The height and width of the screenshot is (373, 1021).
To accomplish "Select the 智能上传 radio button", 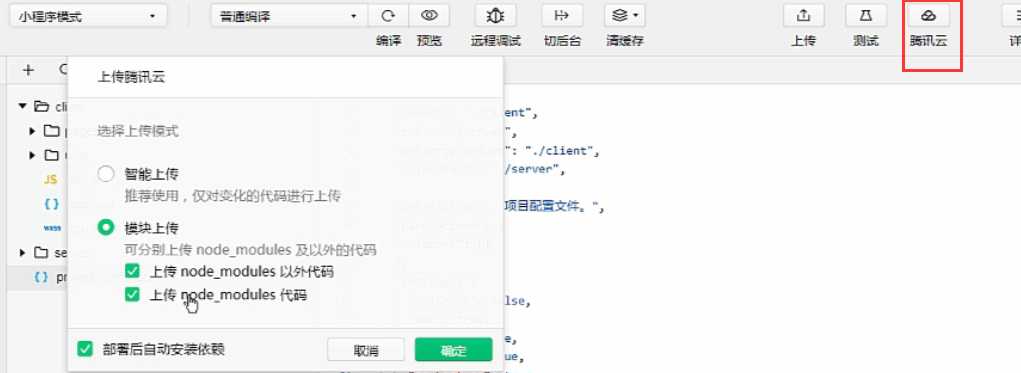I will tap(105, 174).
